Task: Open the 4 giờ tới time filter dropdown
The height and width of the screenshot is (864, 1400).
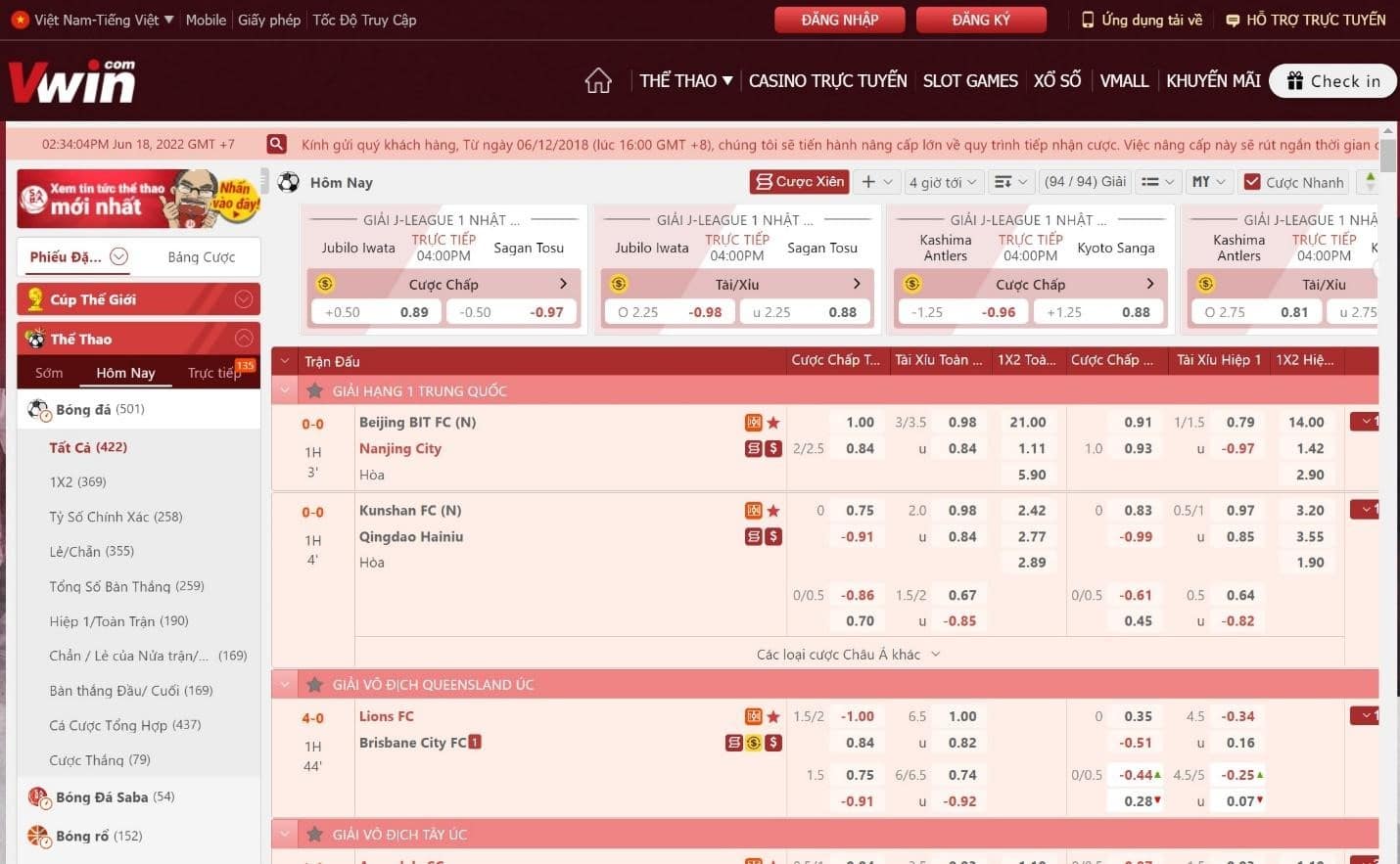Action: [x=942, y=182]
